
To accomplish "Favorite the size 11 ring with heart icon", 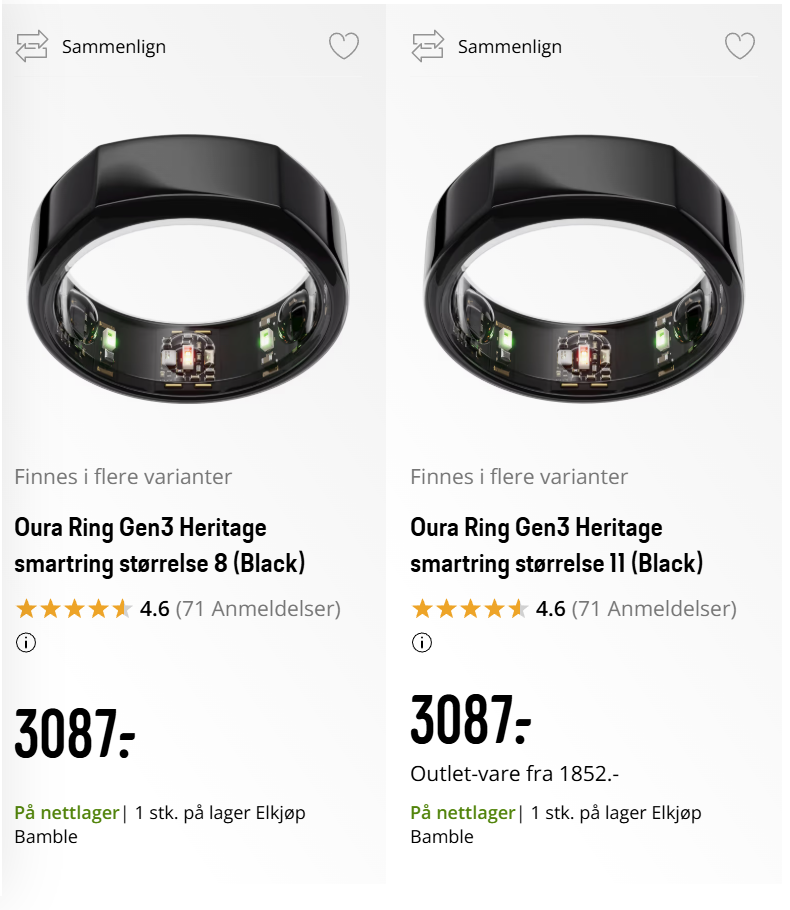I will 740,46.
